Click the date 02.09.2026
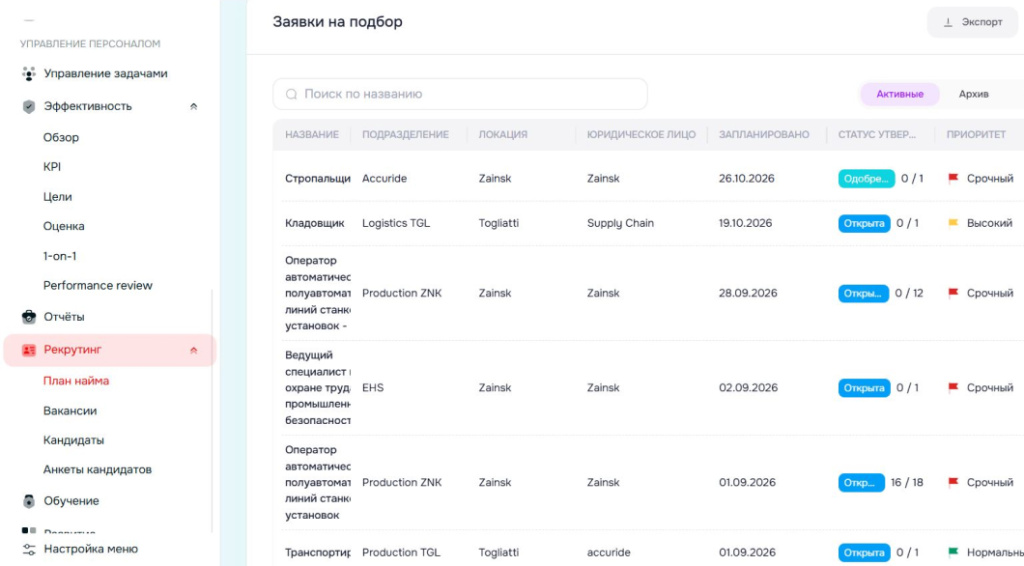The height and width of the screenshot is (566, 1024). 748,388
